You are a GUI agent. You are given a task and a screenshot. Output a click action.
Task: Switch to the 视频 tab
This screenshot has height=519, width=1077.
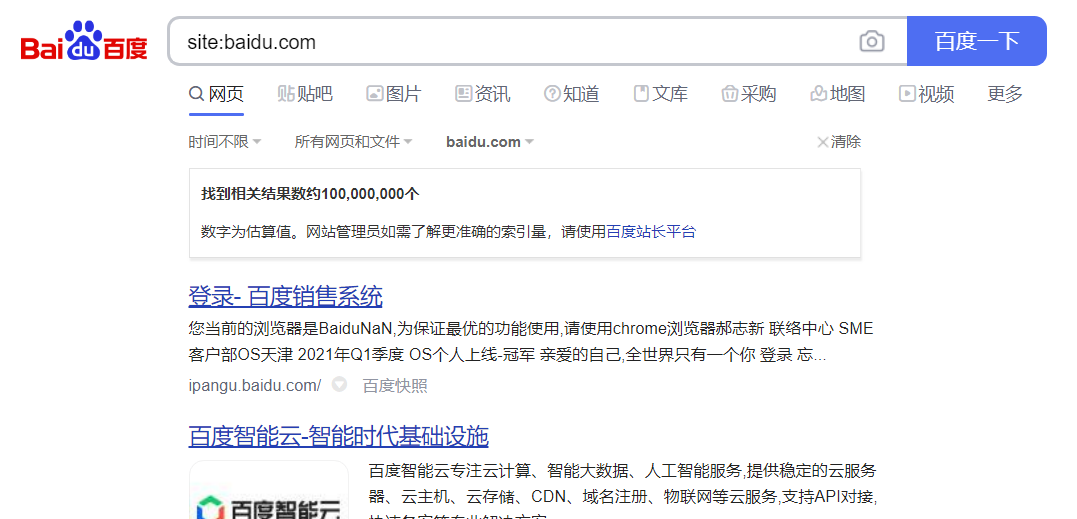[x=927, y=93]
